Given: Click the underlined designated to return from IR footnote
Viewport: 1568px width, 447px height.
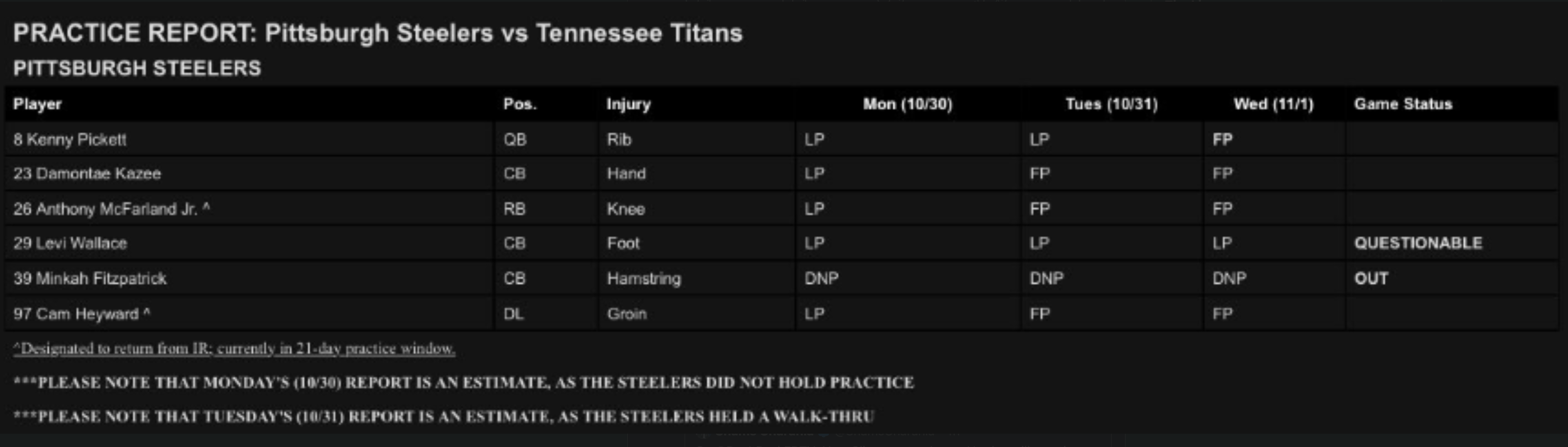Looking at the screenshot, I should point(234,348).
